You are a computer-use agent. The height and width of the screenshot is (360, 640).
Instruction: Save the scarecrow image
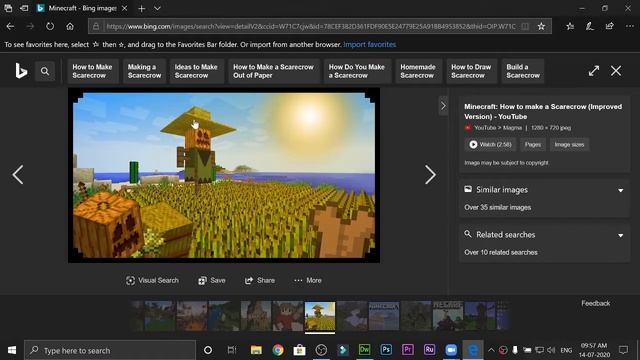[x=212, y=280]
